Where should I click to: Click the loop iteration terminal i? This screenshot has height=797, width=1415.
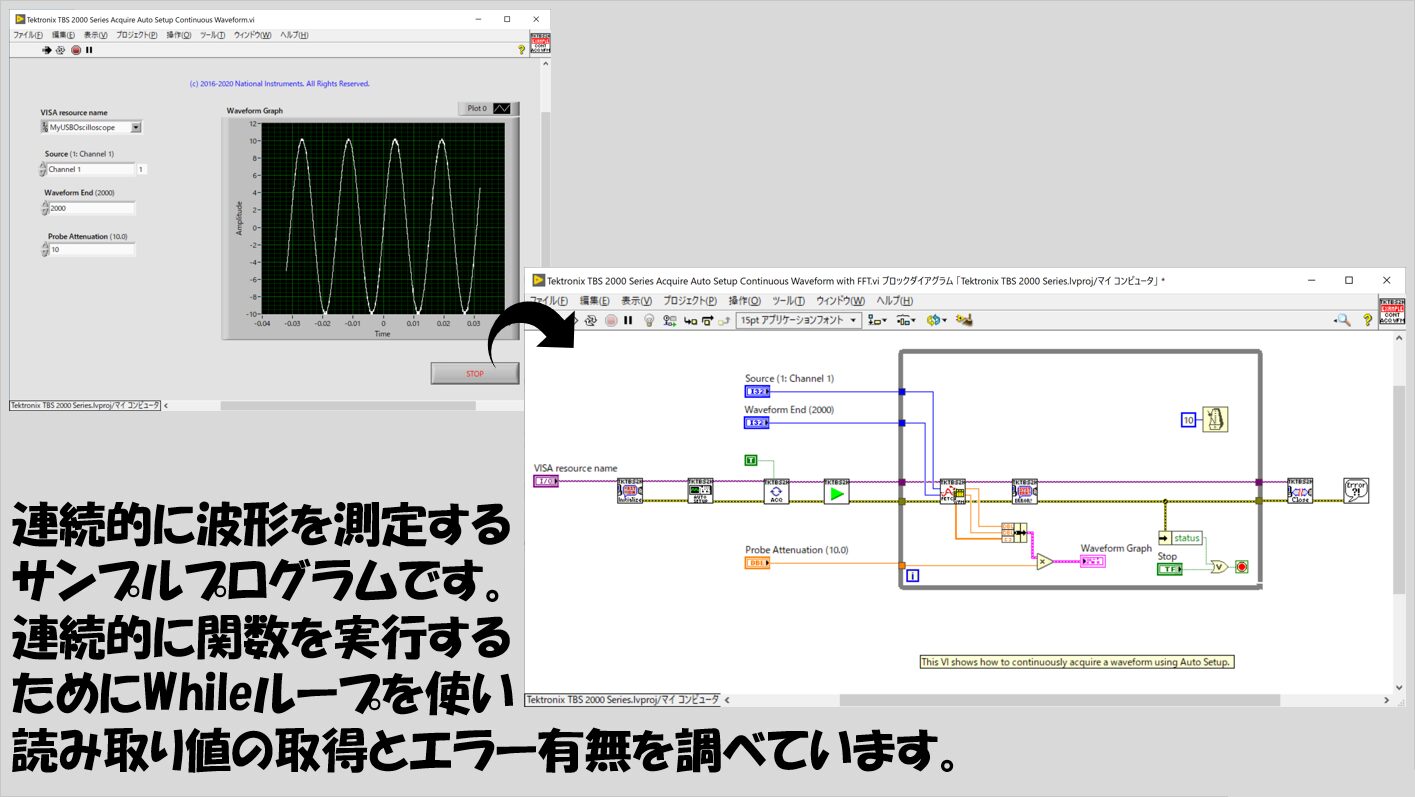(912, 575)
